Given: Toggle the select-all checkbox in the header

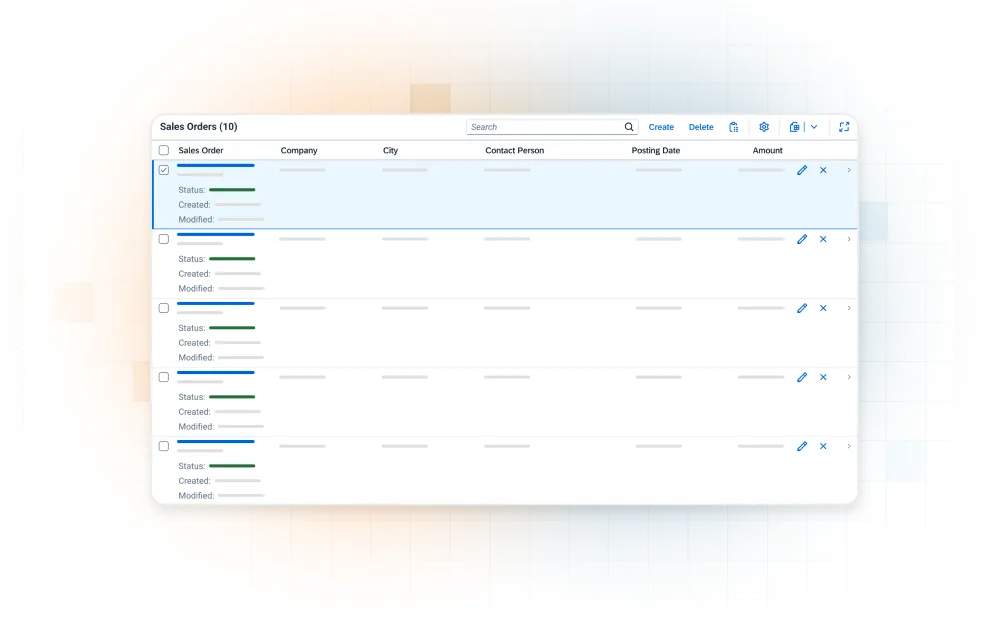Looking at the screenshot, I should 164,150.
